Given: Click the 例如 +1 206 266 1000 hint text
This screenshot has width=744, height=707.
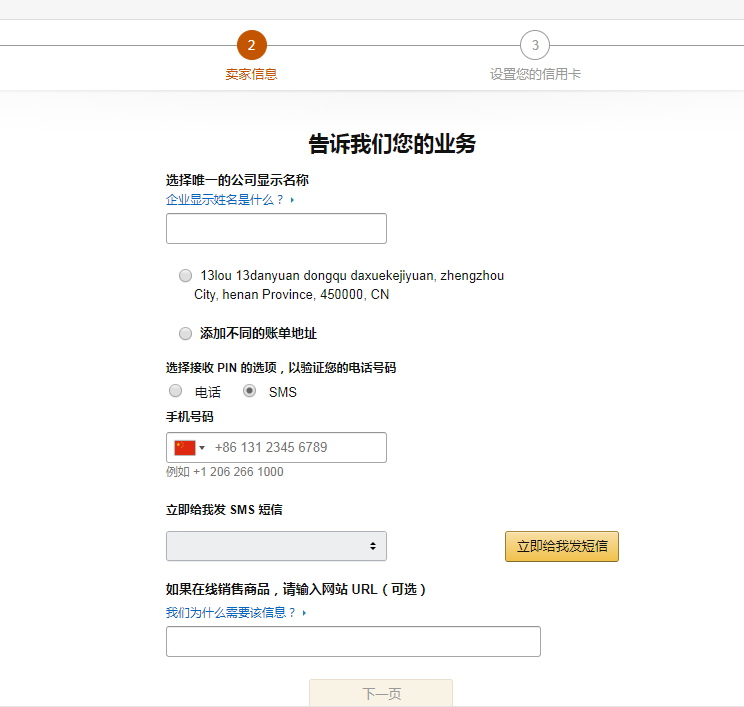Looking at the screenshot, I should 224,472.
